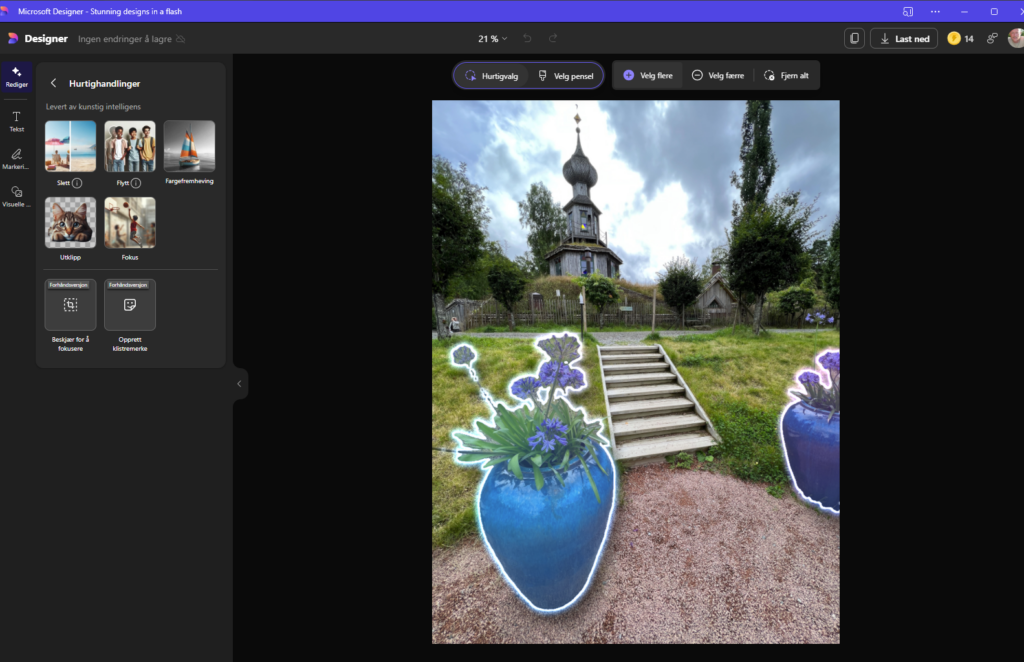This screenshot has width=1024, height=662.
Task: Select the Markering tool in sidebar
Action: (x=16, y=158)
